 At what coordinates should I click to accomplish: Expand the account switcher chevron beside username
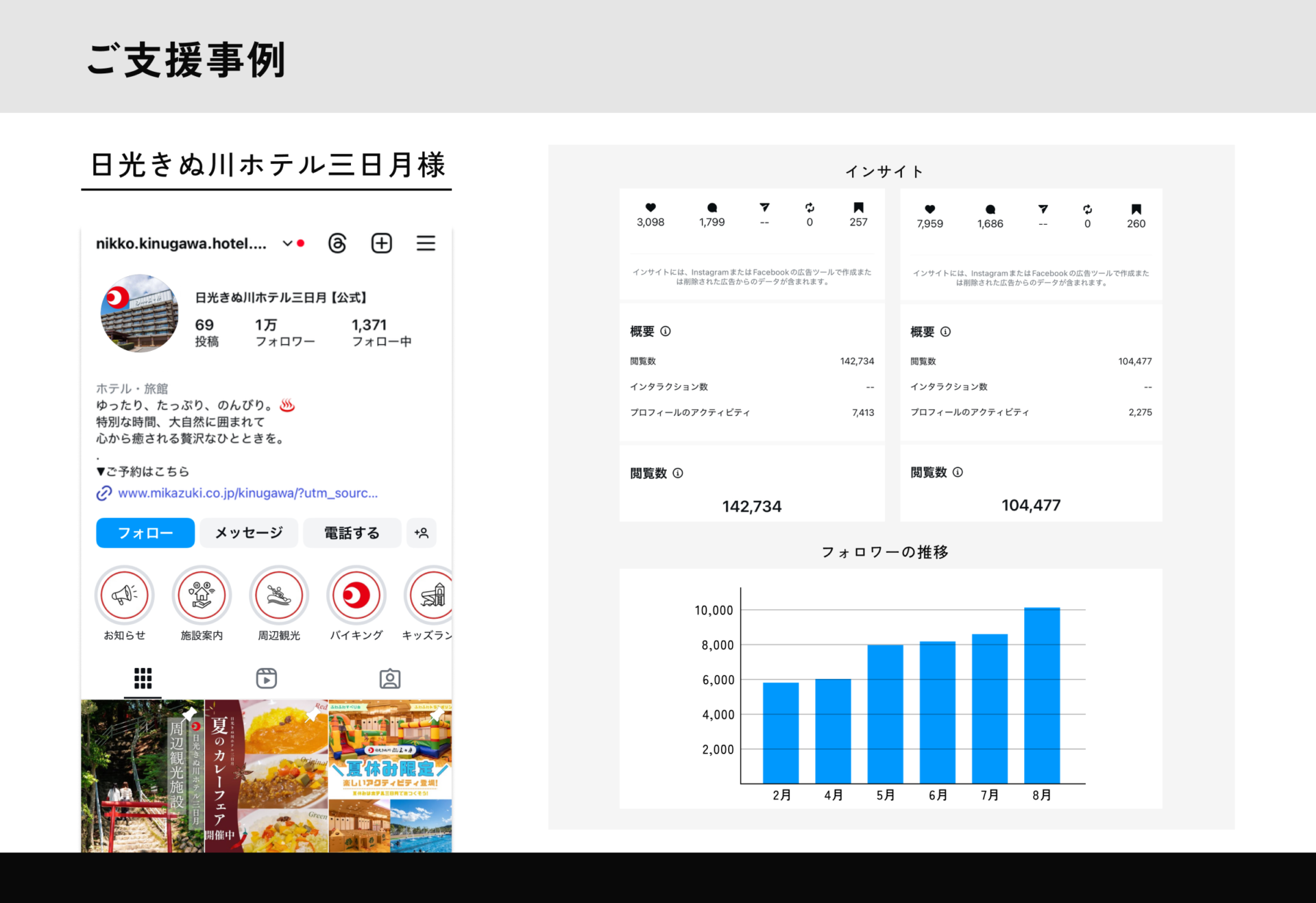(288, 243)
